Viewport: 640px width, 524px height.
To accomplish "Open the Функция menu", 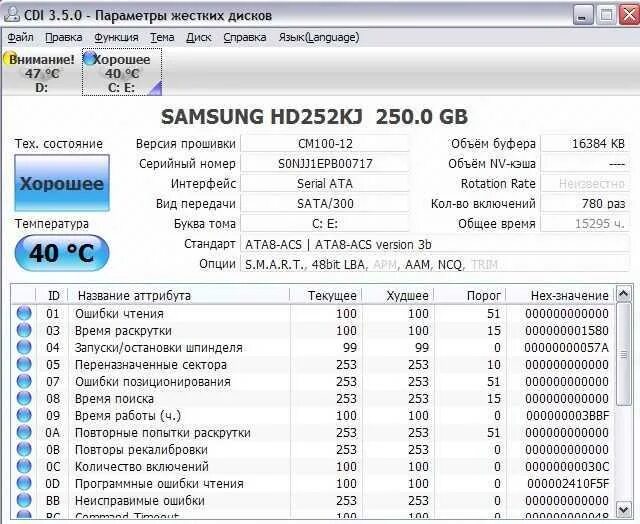I will pos(116,38).
